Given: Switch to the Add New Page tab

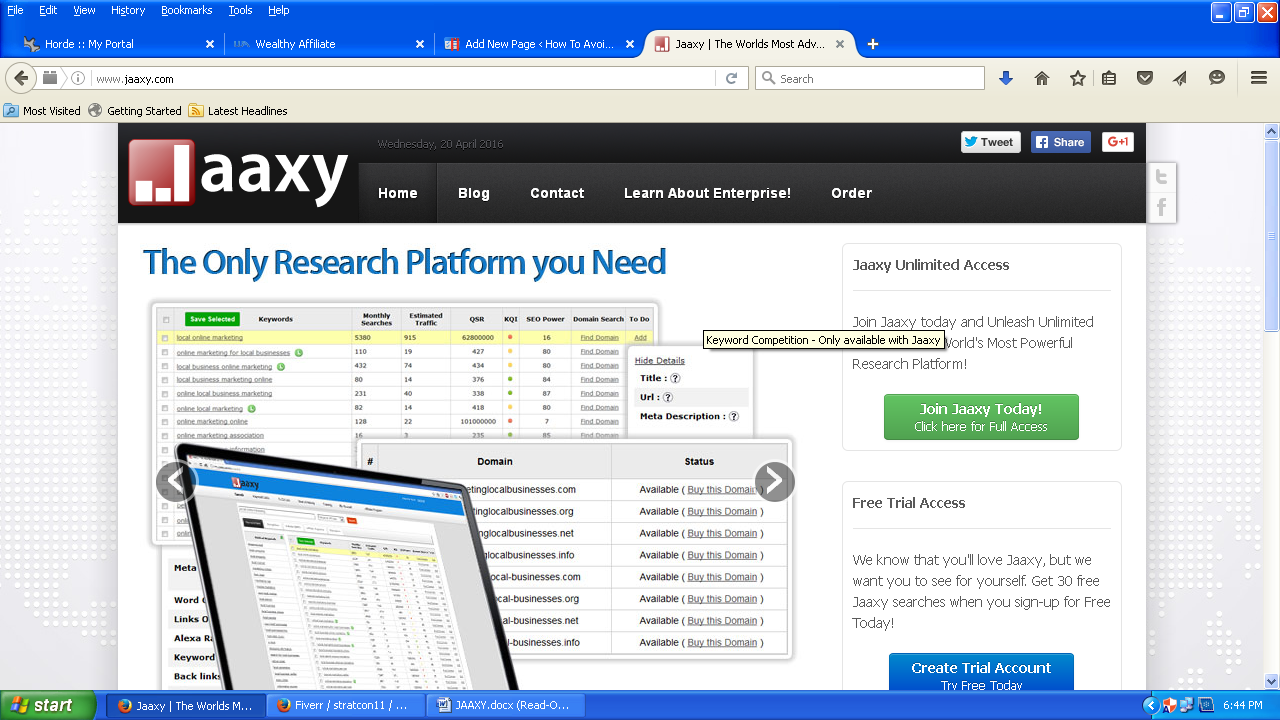Looking at the screenshot, I should point(538,44).
